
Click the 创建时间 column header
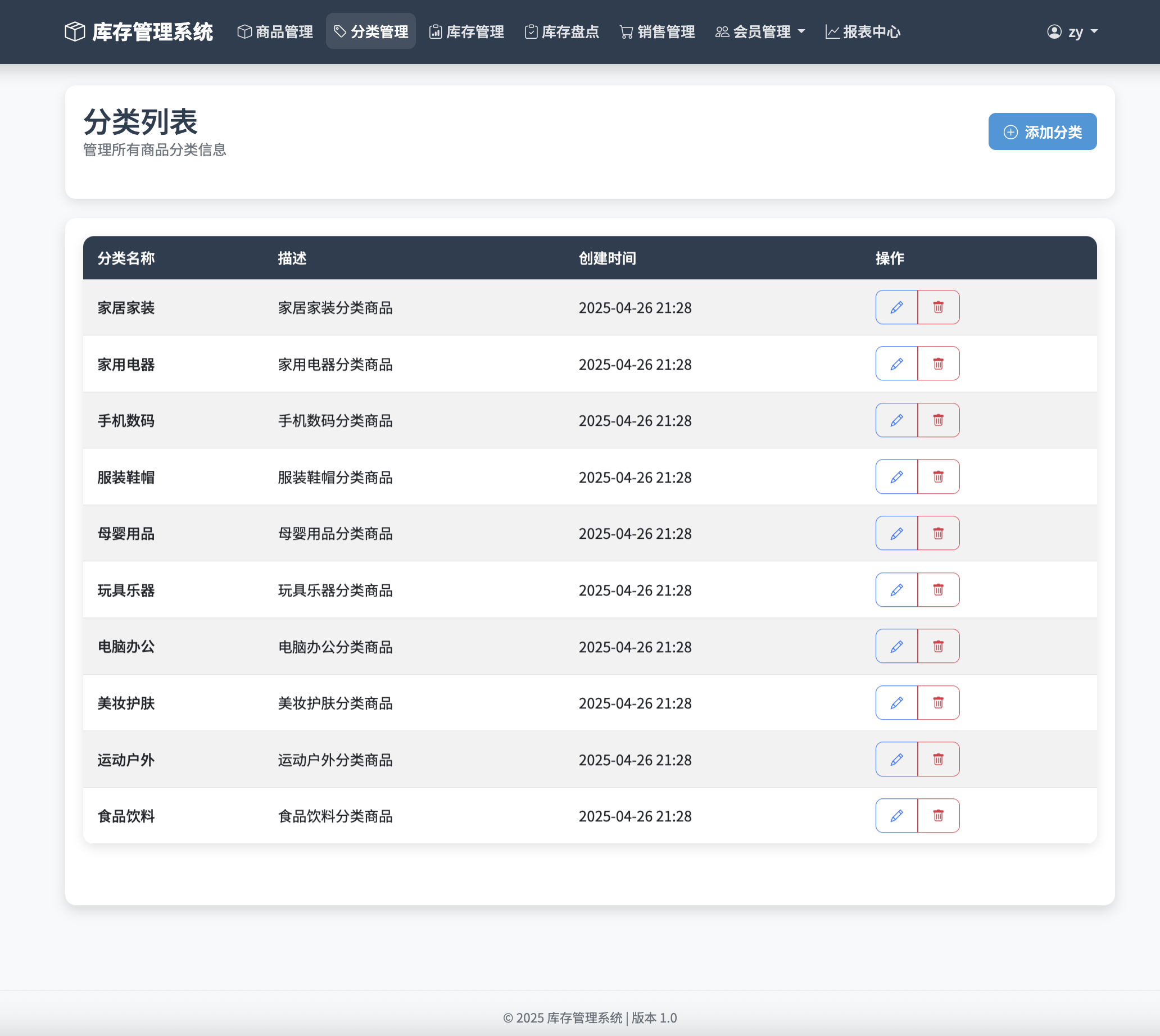click(607, 258)
